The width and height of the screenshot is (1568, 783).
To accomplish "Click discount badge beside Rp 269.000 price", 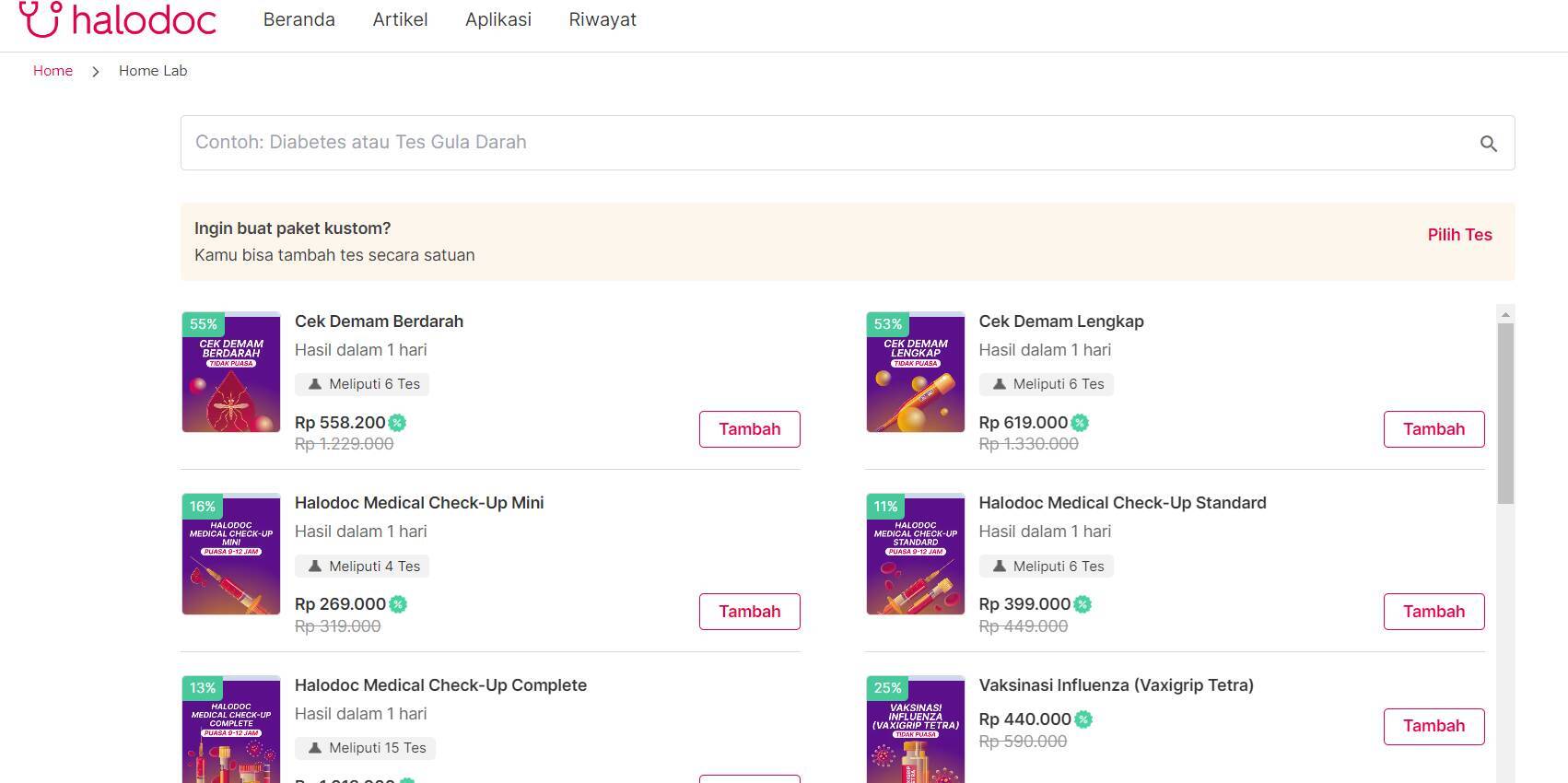I will [x=398, y=604].
